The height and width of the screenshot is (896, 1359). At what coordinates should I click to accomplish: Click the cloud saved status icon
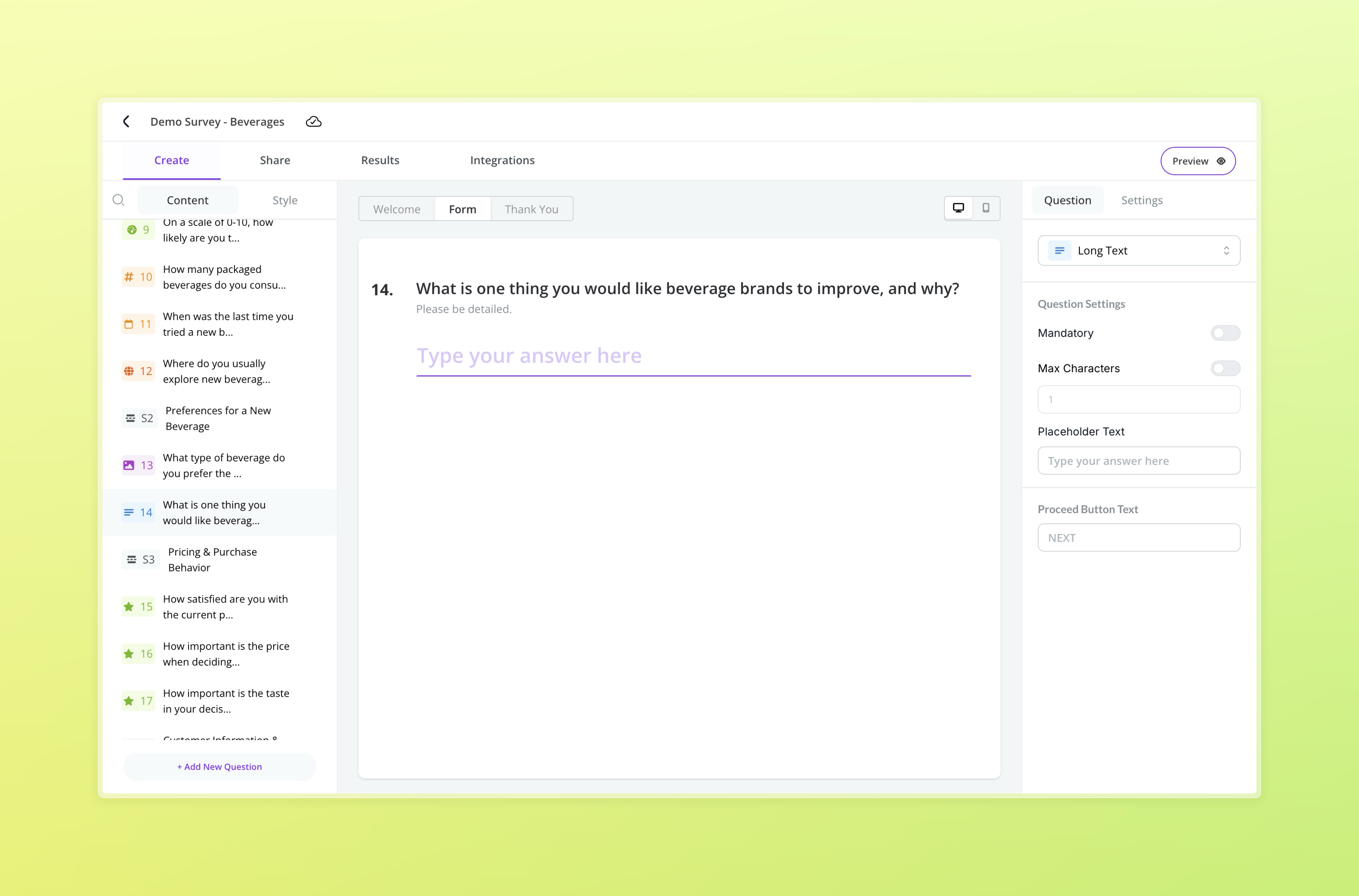coord(313,122)
